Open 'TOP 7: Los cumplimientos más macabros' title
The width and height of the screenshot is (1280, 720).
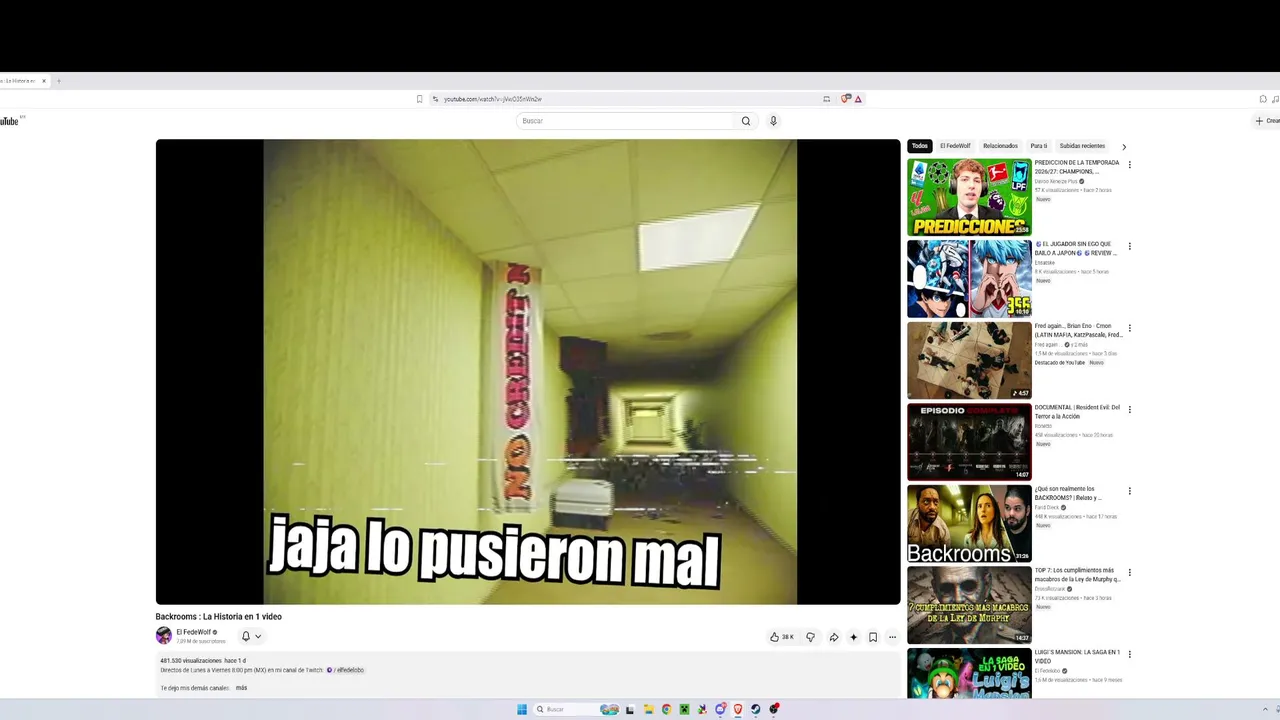click(1077, 575)
